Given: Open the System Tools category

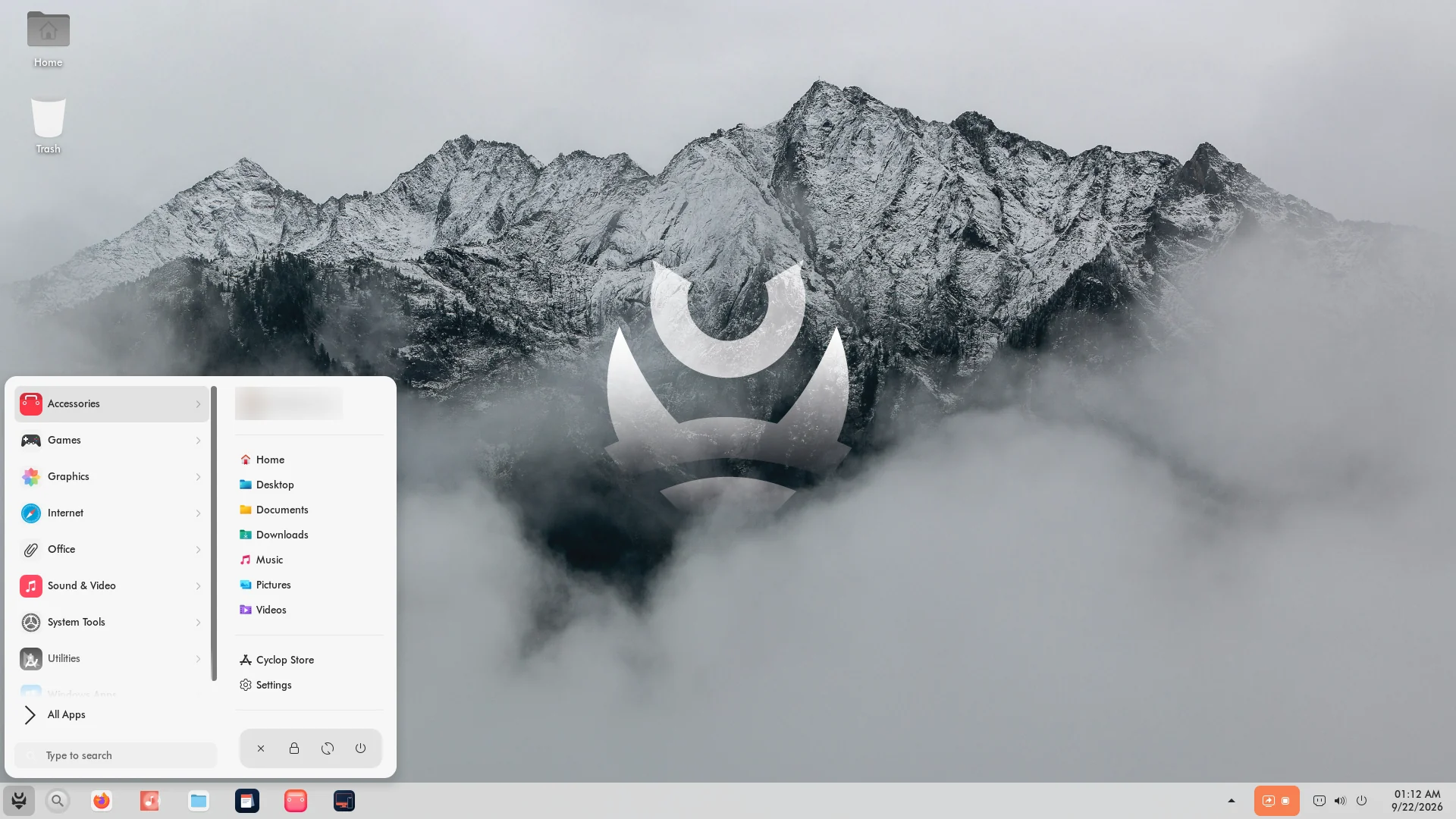Looking at the screenshot, I should [111, 623].
